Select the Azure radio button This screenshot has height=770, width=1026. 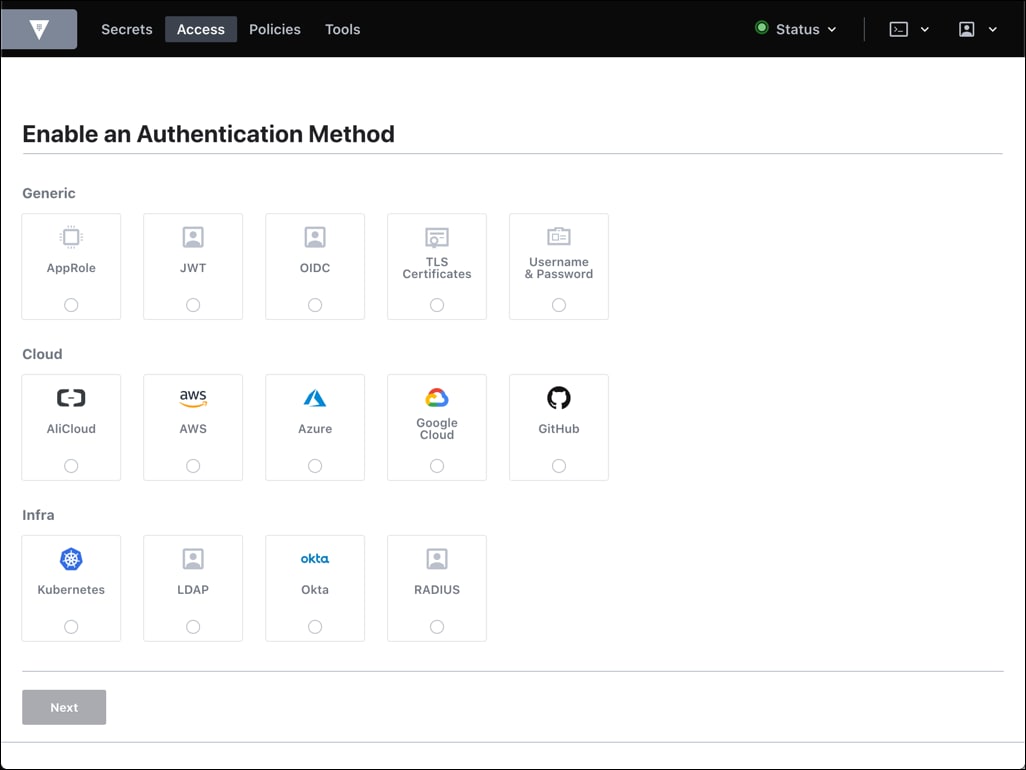click(315, 466)
